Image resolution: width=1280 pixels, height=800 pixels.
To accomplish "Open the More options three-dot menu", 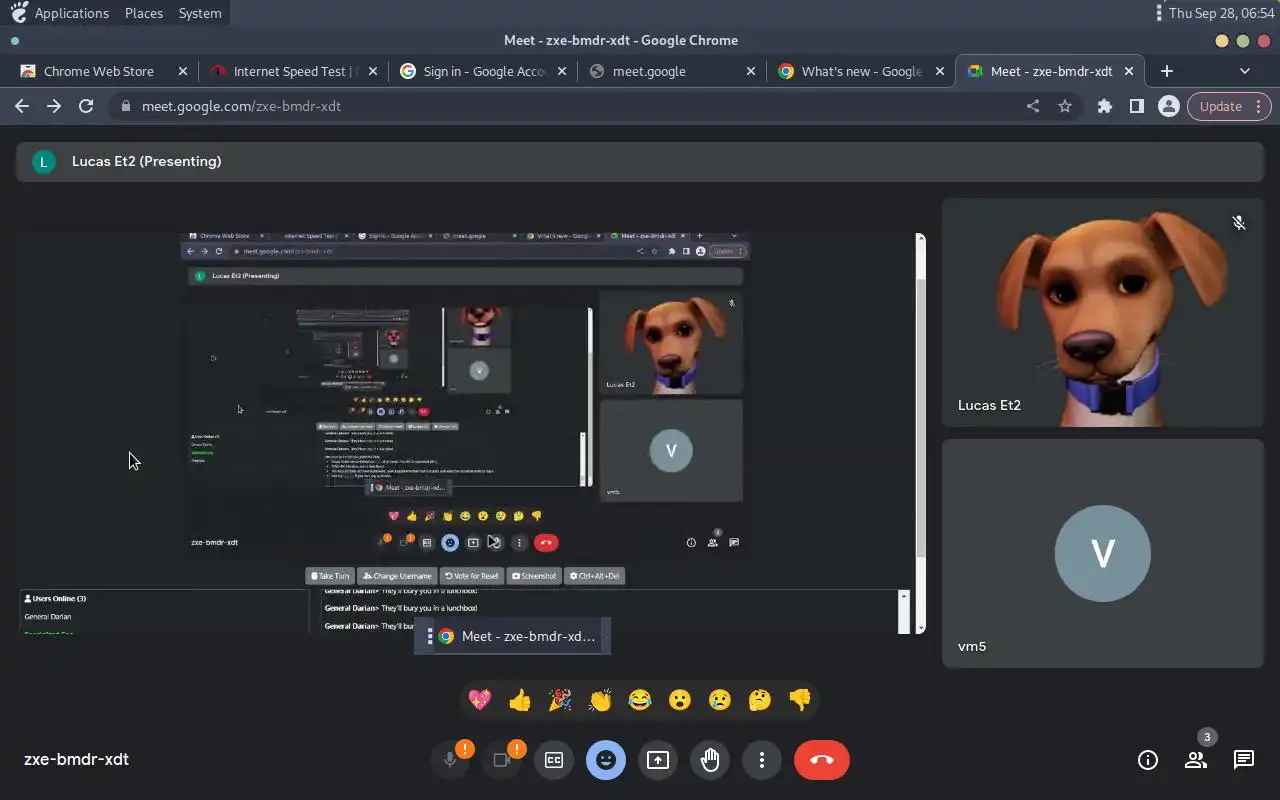I will (762, 760).
